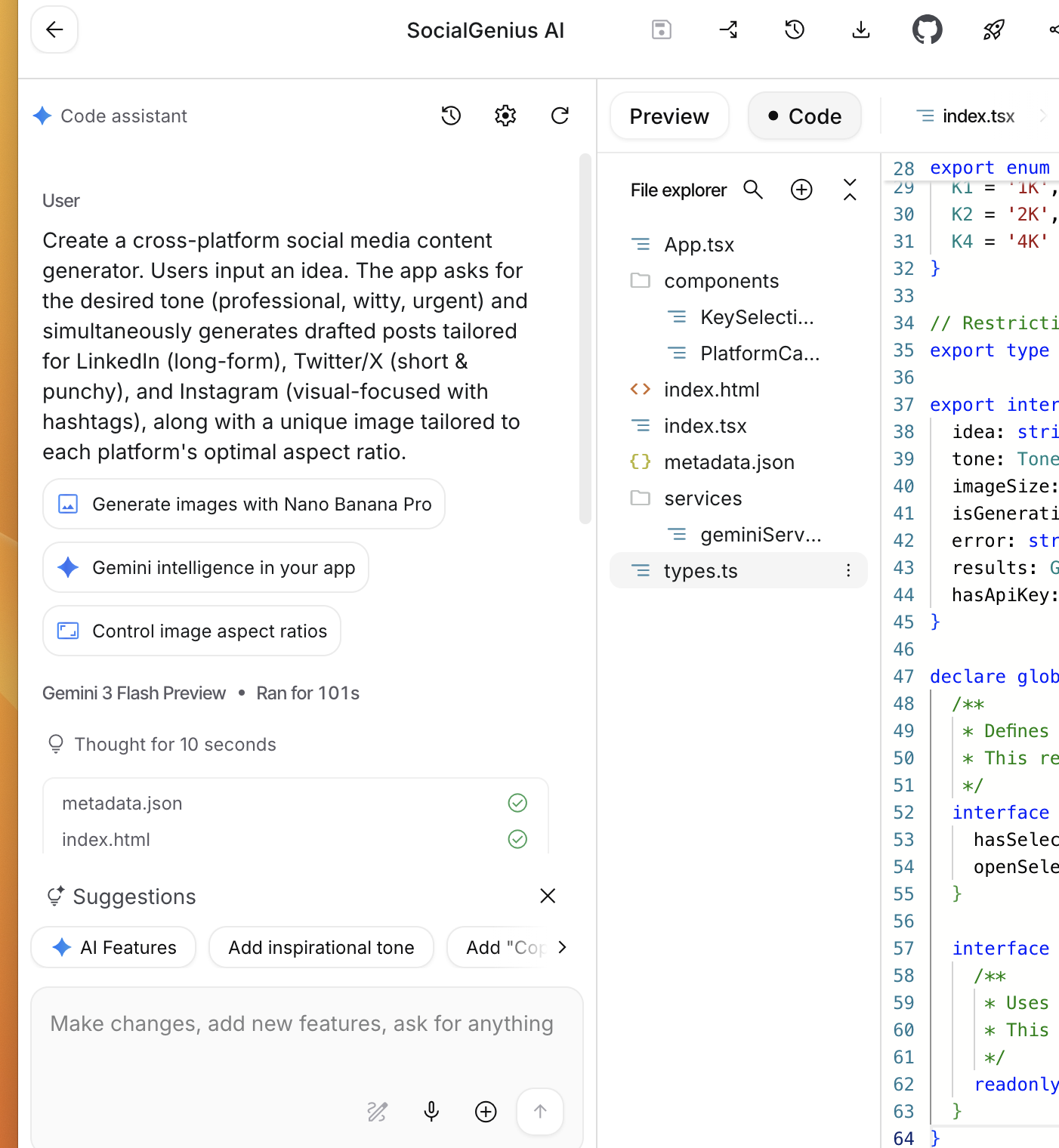Viewport: 1059px width, 1148px height.
Task: Start voice input with microphone icon
Action: tap(431, 1111)
